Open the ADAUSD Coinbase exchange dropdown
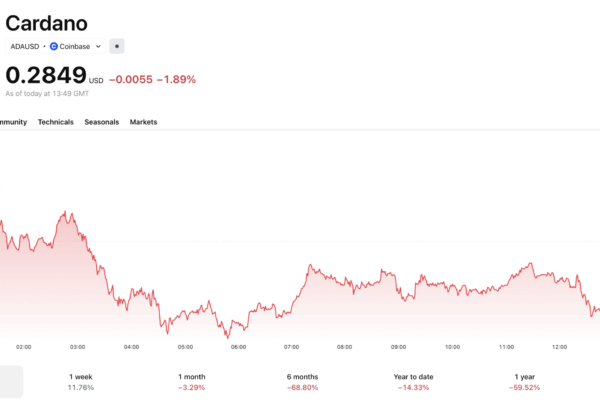 55,46
